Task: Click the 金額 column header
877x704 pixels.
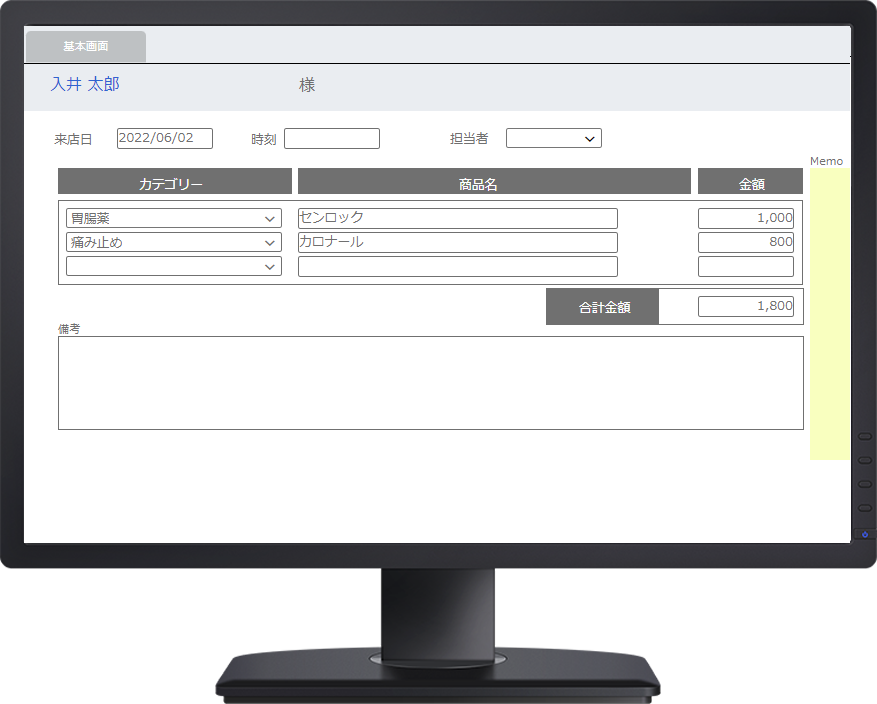Action: pos(750,182)
